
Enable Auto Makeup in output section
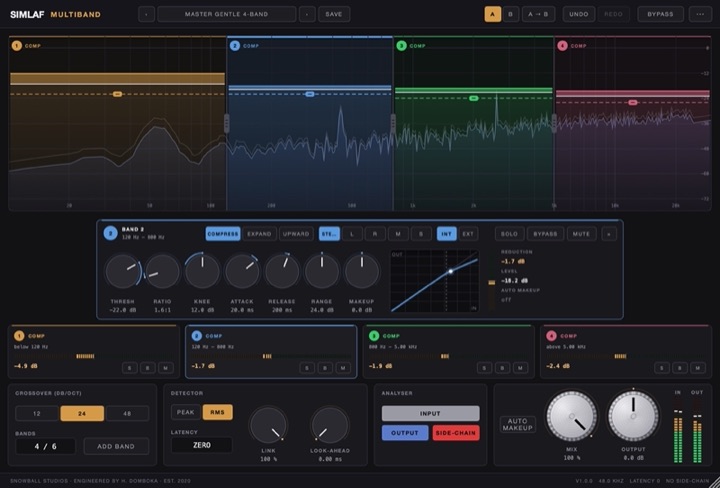pyautogui.click(x=518, y=424)
